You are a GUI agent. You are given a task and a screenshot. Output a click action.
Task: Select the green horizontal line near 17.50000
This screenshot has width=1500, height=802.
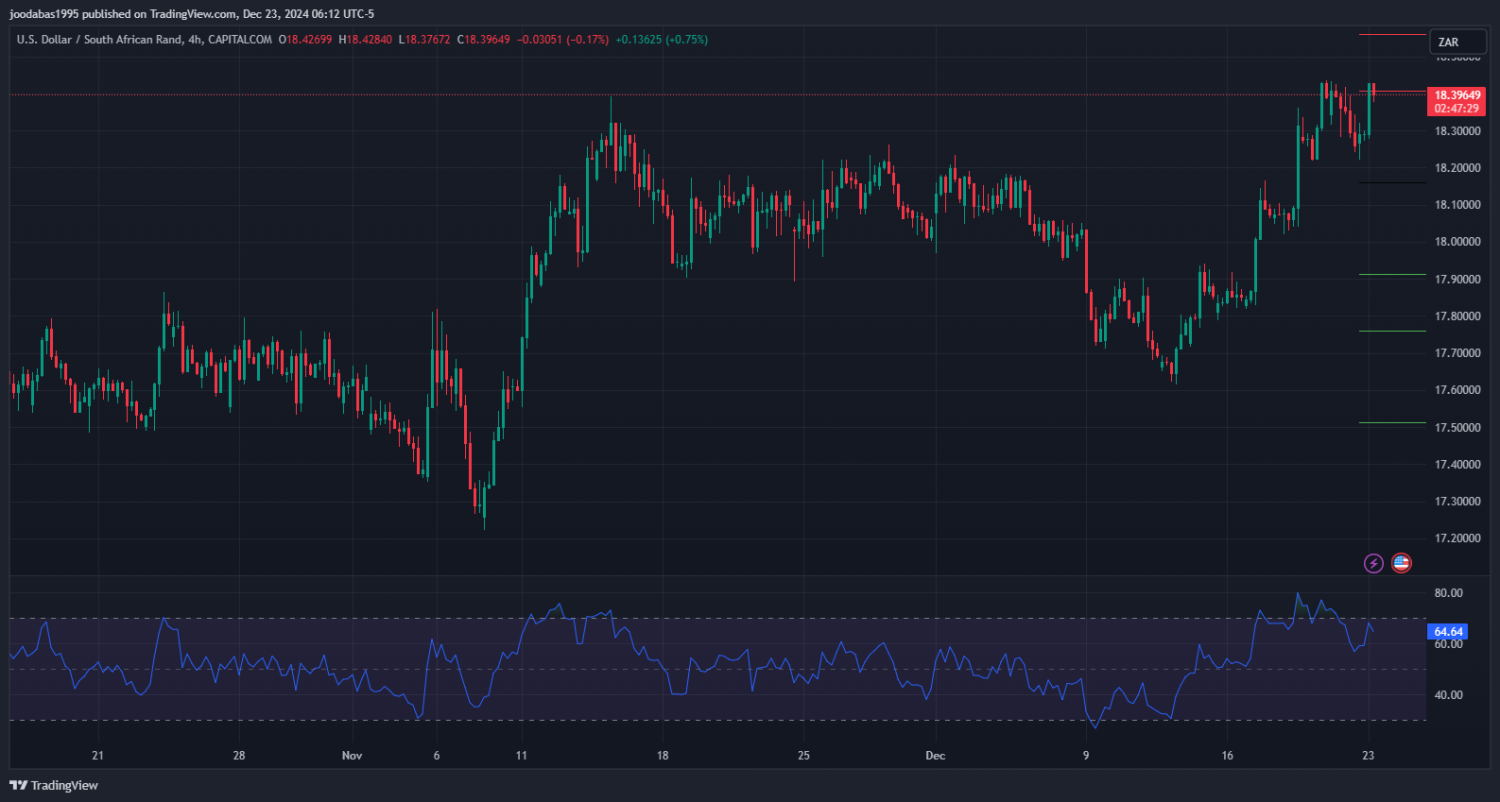tap(1392, 423)
